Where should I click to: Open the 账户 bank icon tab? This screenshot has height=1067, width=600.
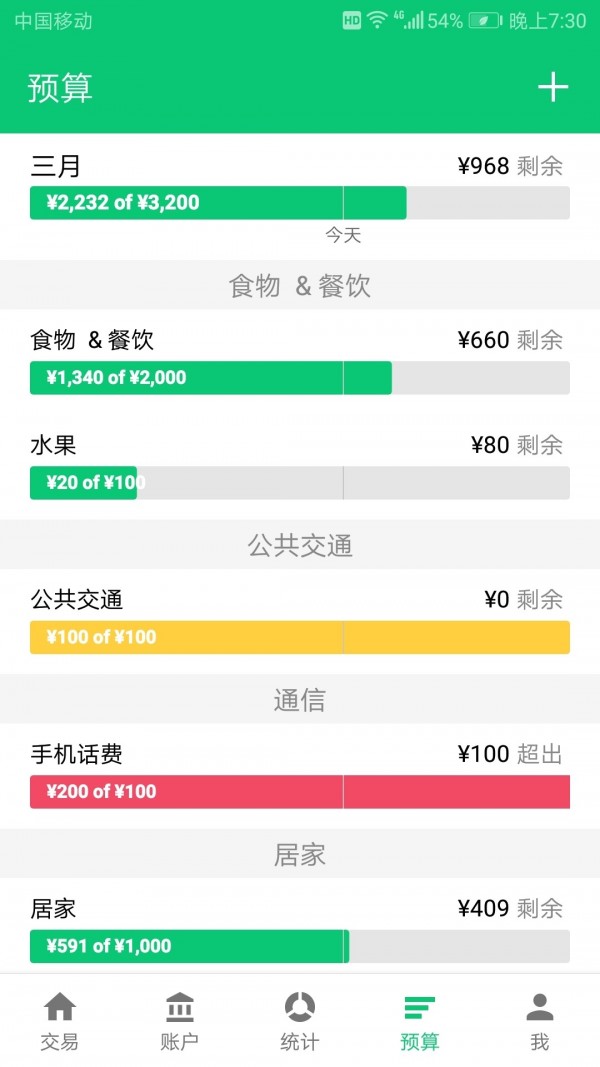pyautogui.click(x=180, y=1020)
